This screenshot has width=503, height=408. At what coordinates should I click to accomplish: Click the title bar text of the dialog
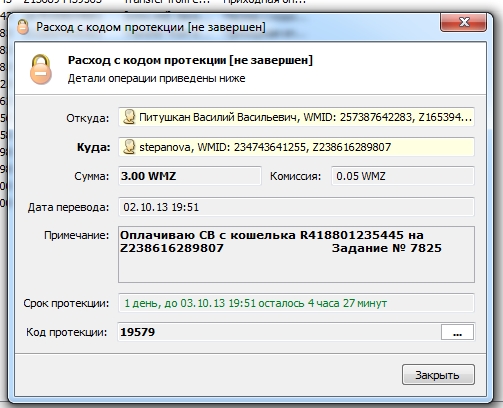(151, 27)
